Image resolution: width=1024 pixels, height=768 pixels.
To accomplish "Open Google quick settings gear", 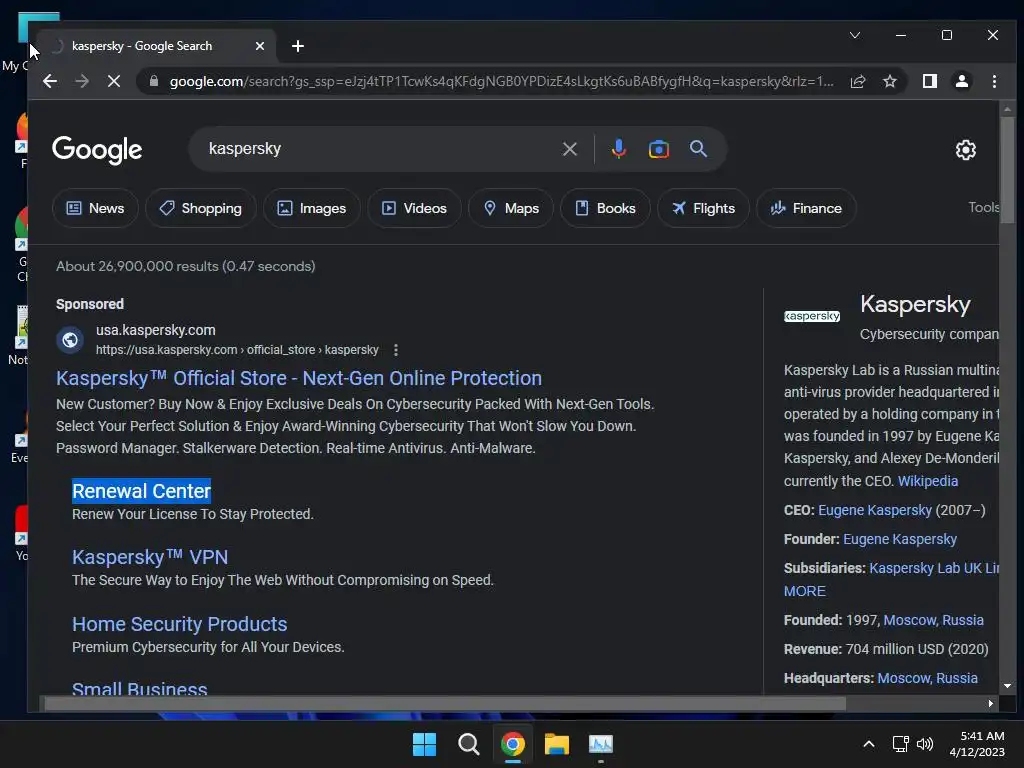I will coord(966,150).
